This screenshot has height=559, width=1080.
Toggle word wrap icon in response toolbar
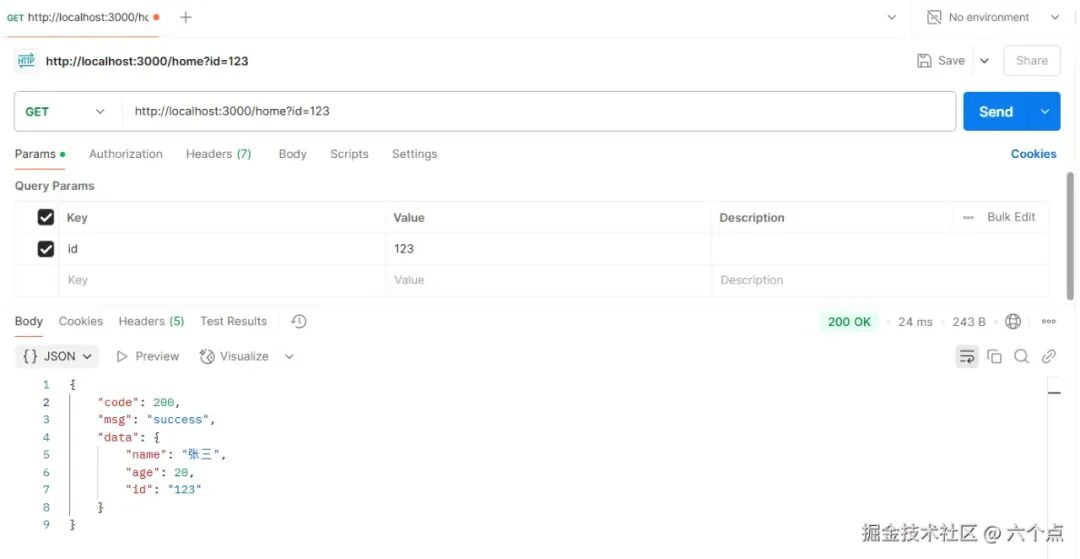967,356
